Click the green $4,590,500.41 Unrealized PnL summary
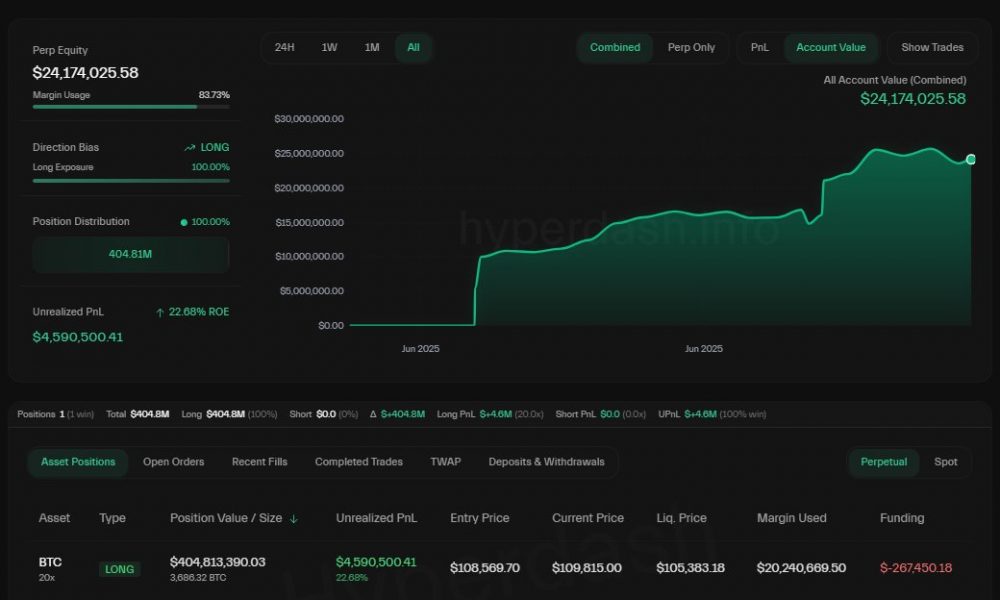 pyautogui.click(x=78, y=337)
